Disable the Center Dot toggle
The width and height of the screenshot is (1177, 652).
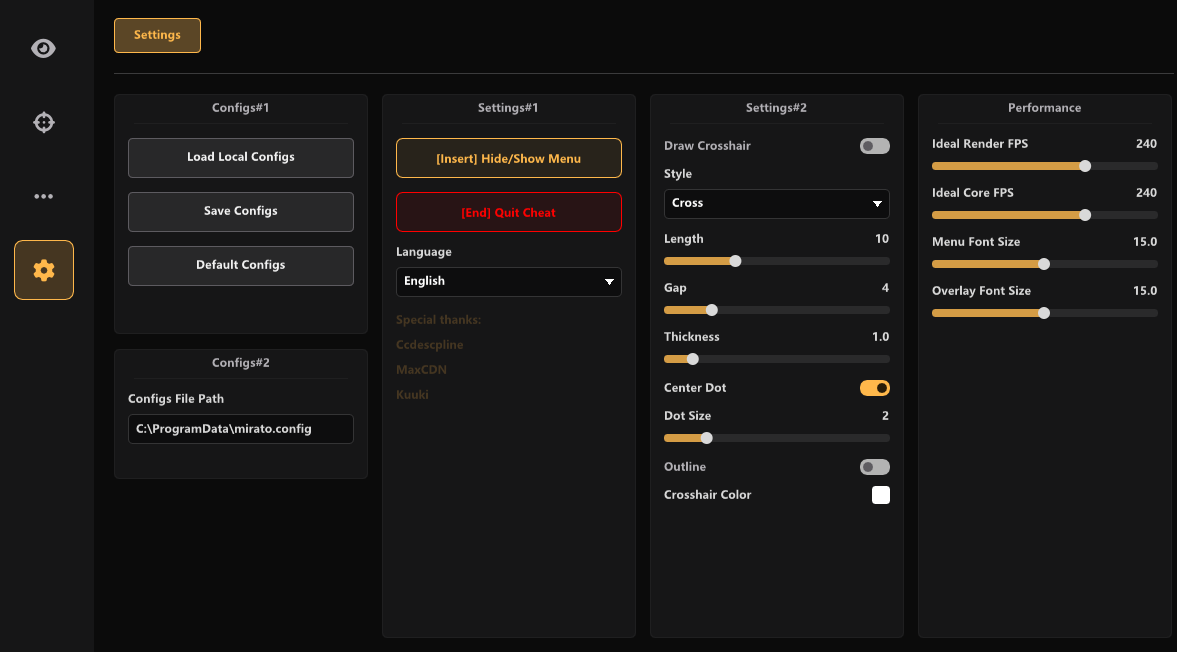point(874,388)
